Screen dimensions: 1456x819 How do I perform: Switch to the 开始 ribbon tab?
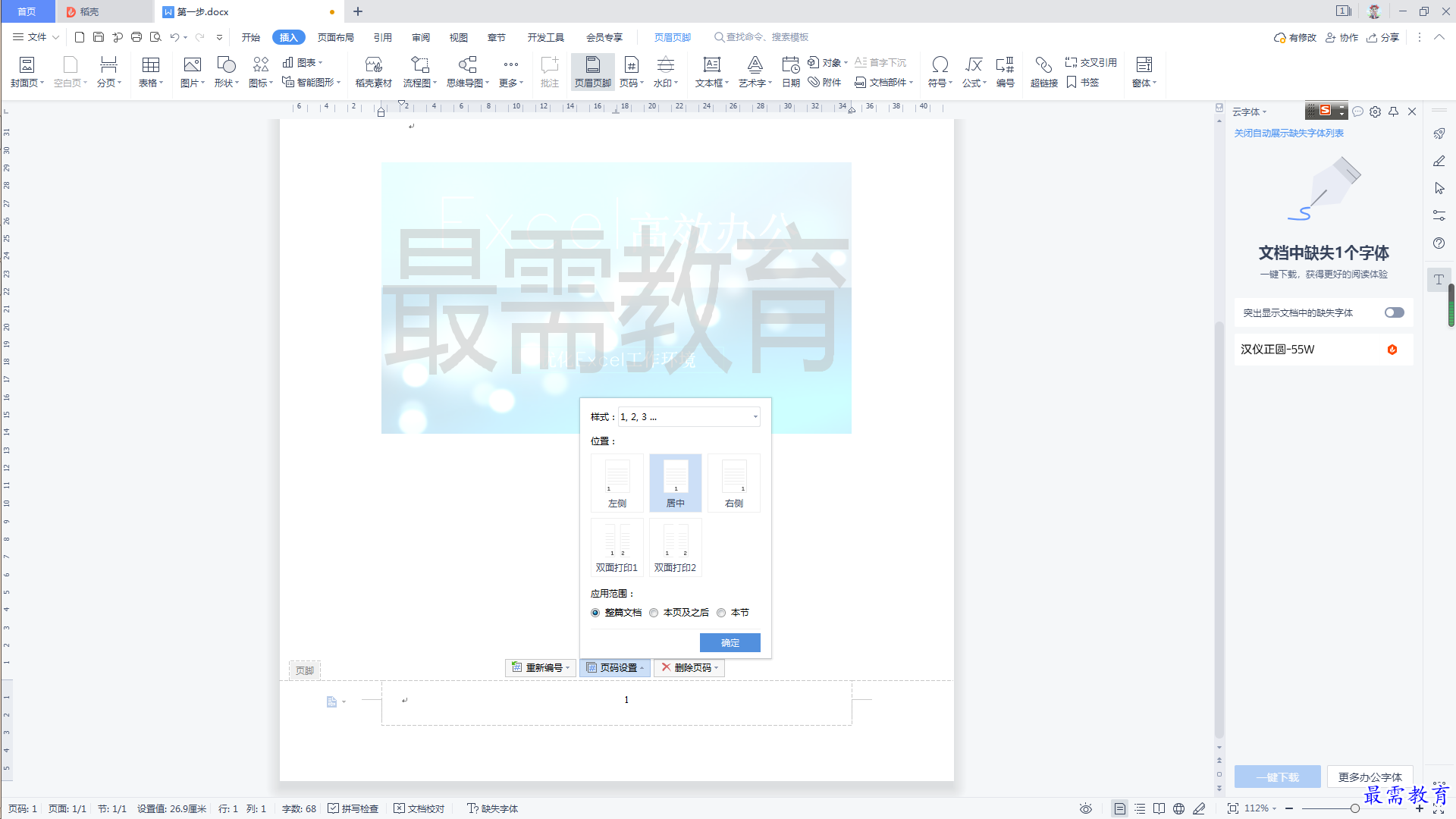(x=251, y=37)
